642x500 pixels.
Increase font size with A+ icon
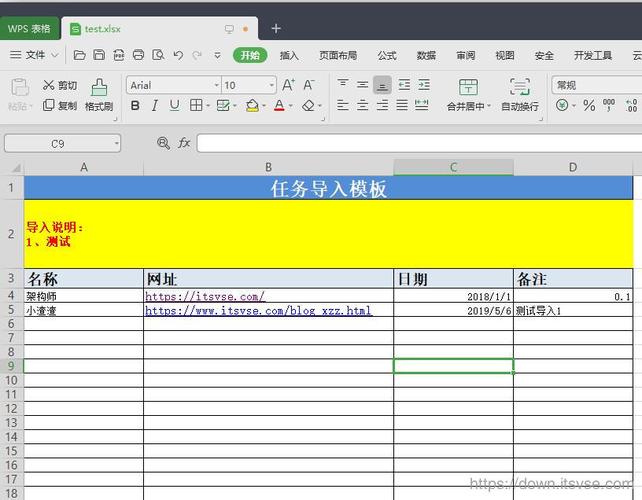click(289, 85)
